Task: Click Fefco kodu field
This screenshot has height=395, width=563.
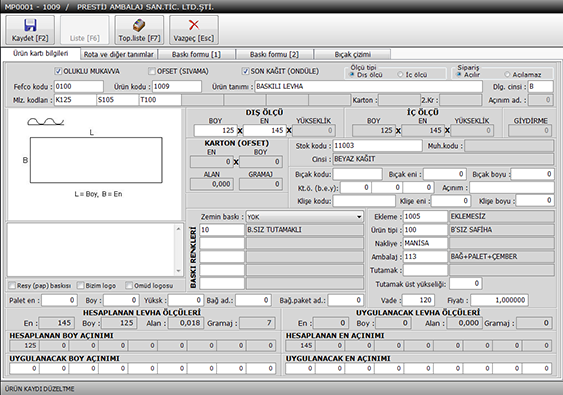Action: (79, 87)
